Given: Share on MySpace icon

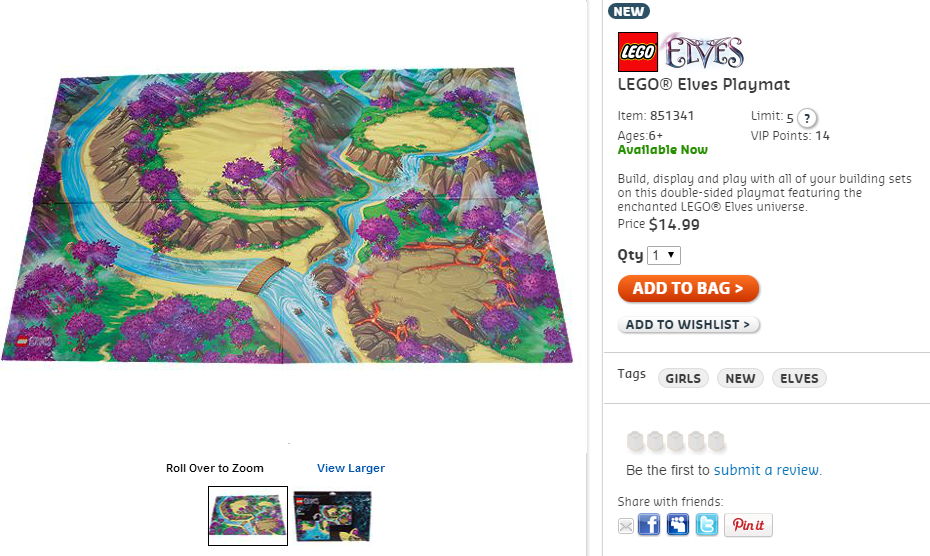Looking at the screenshot, I should coord(678,525).
